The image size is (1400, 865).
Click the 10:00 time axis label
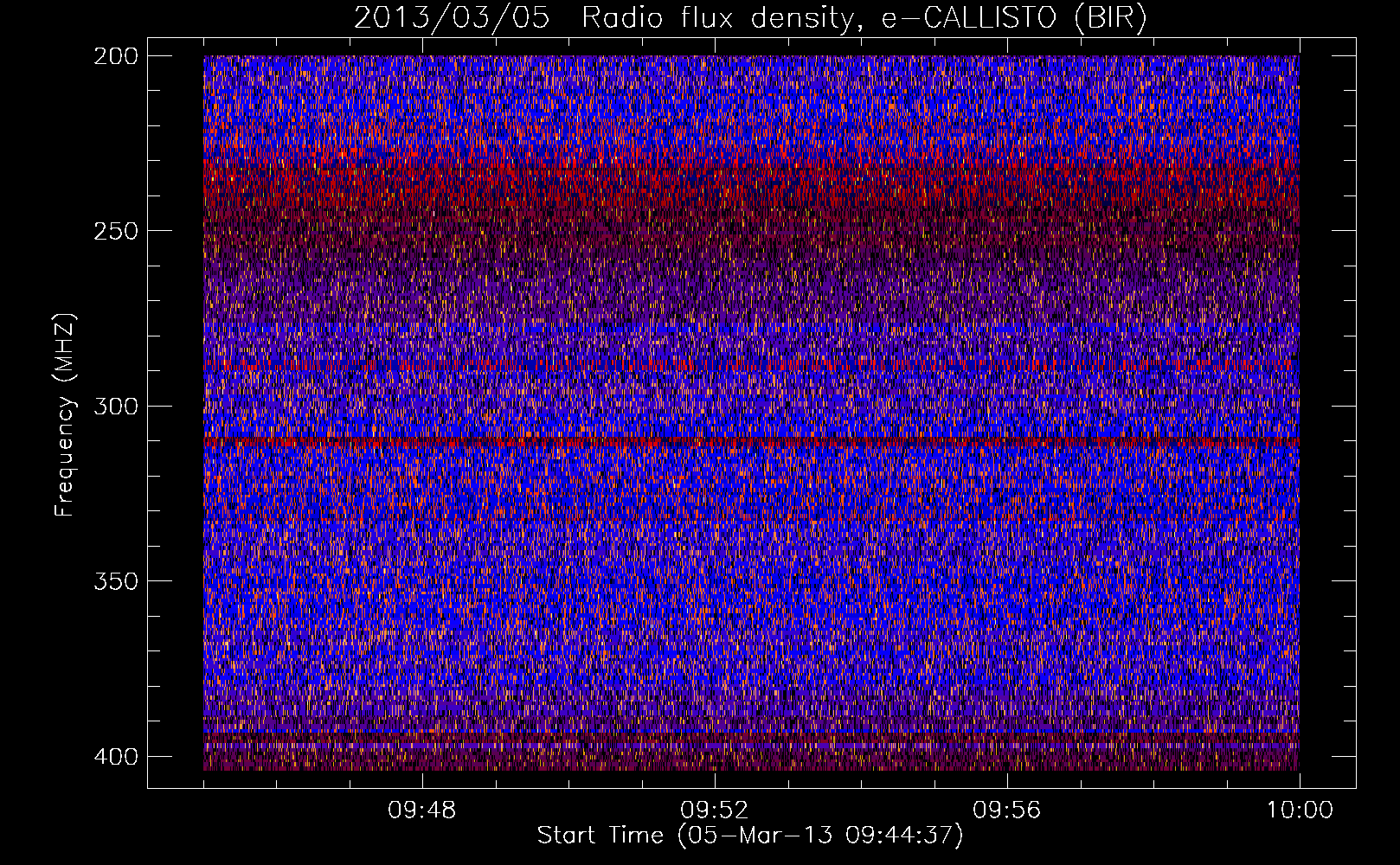point(1300,811)
